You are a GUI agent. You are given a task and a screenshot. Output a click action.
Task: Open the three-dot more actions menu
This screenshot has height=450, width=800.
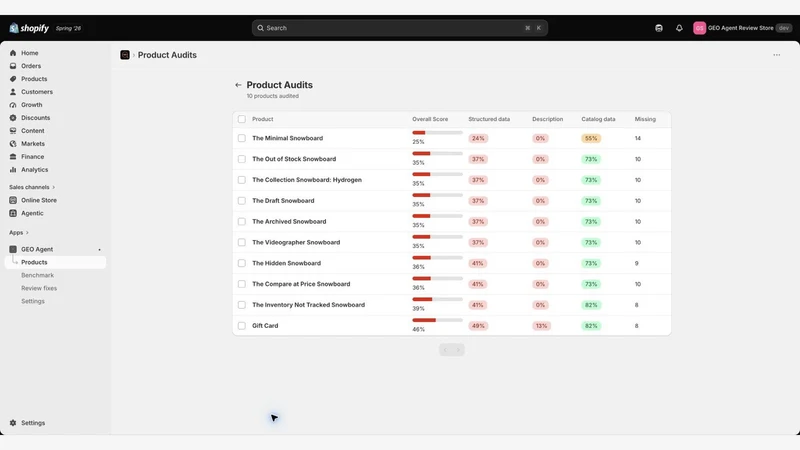(x=777, y=55)
